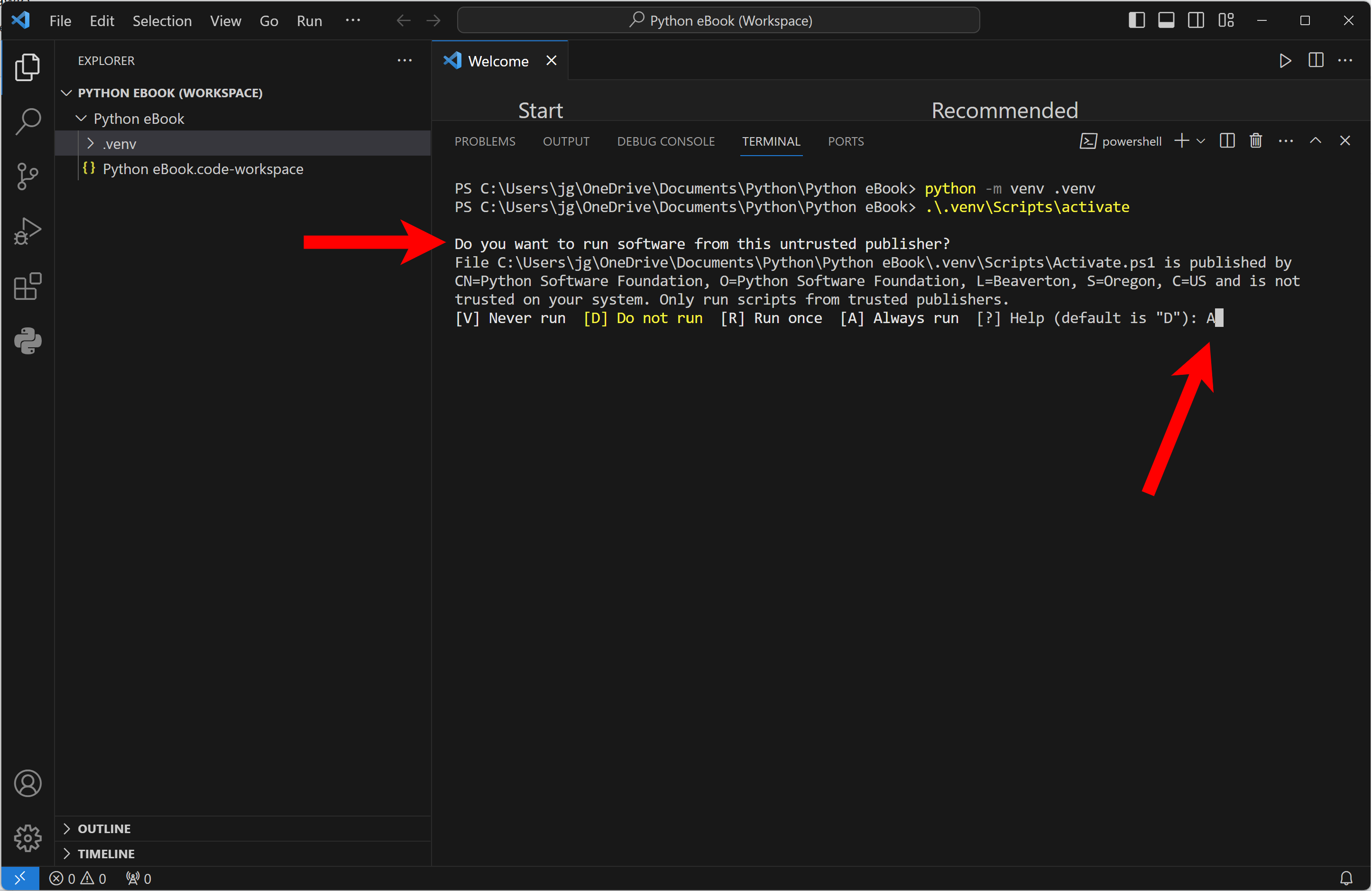Expand the OUTLINE section
Image resolution: width=1372 pixels, height=891 pixels.
click(x=243, y=829)
